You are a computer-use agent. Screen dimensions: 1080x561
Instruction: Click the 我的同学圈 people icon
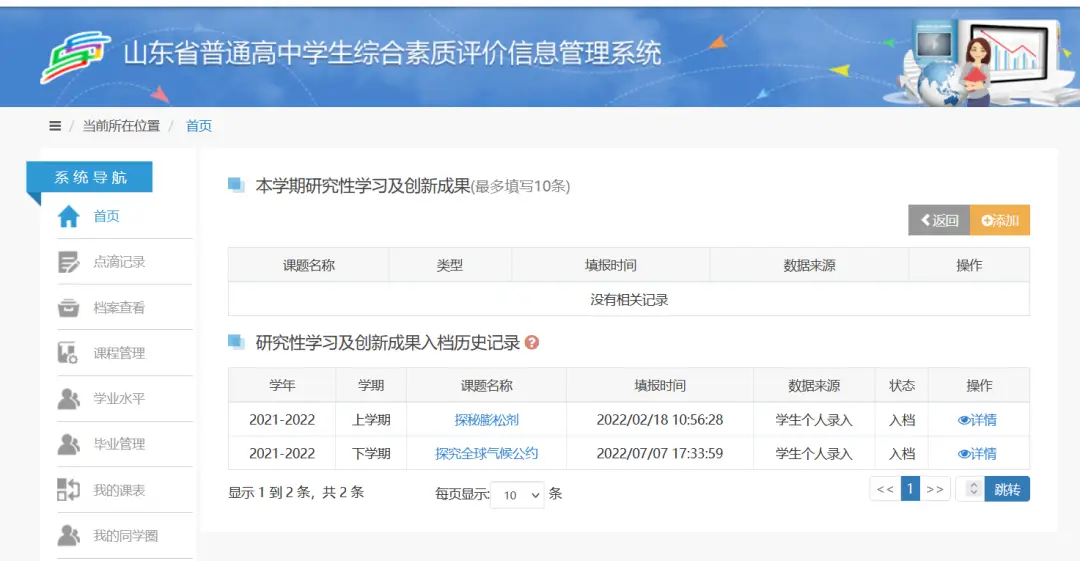click(x=69, y=536)
